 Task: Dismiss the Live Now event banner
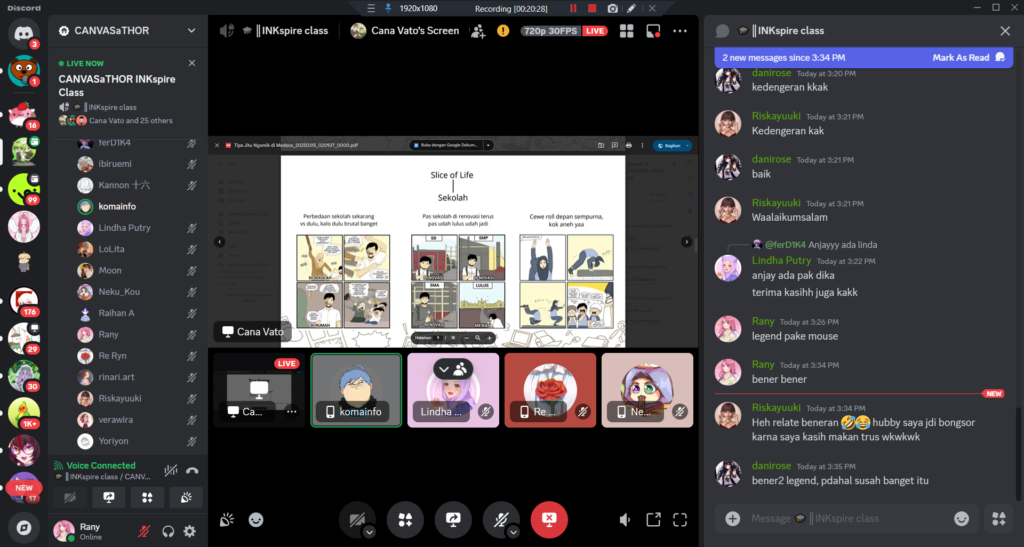(x=192, y=63)
